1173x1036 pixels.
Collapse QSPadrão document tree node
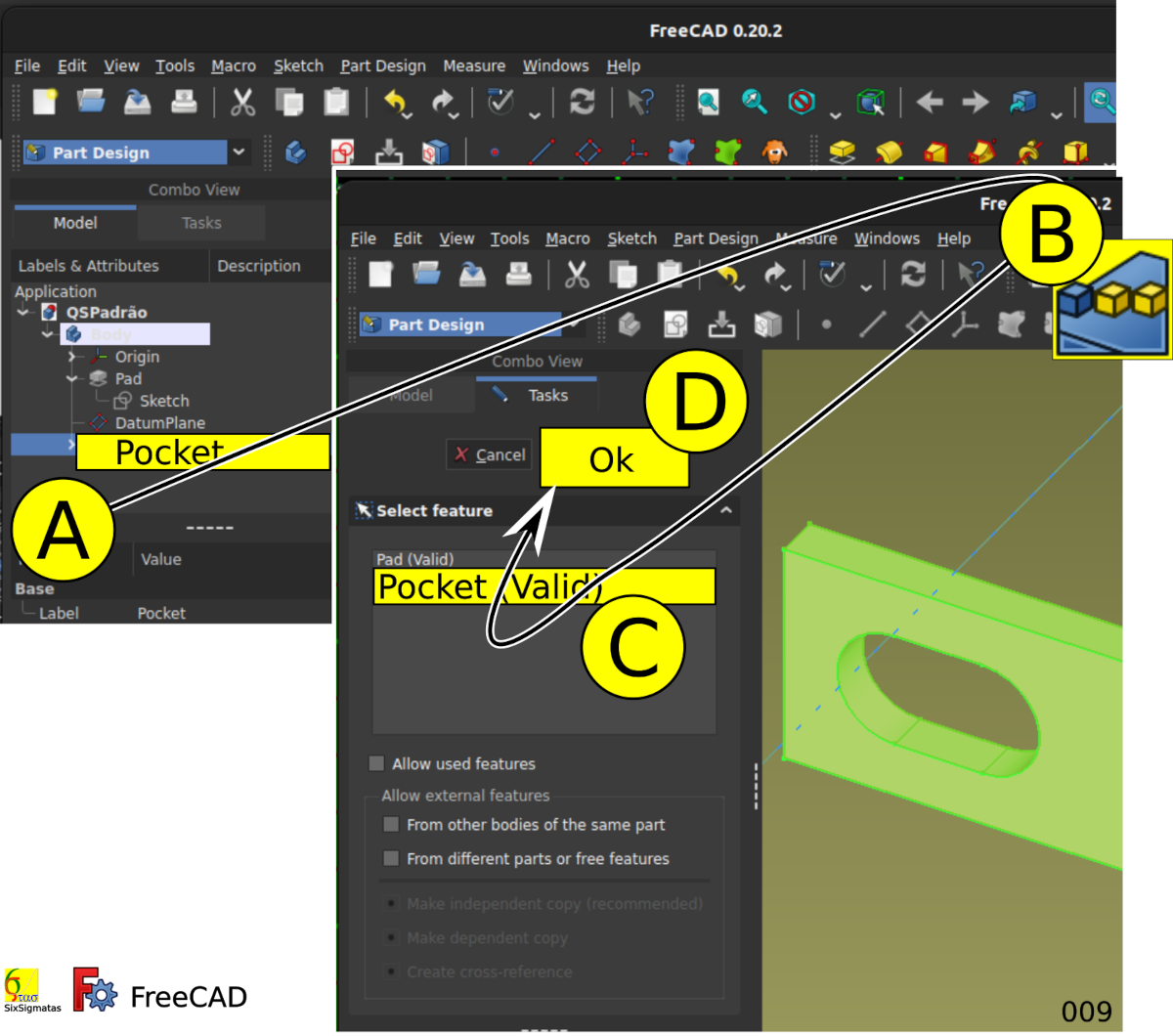(x=23, y=313)
